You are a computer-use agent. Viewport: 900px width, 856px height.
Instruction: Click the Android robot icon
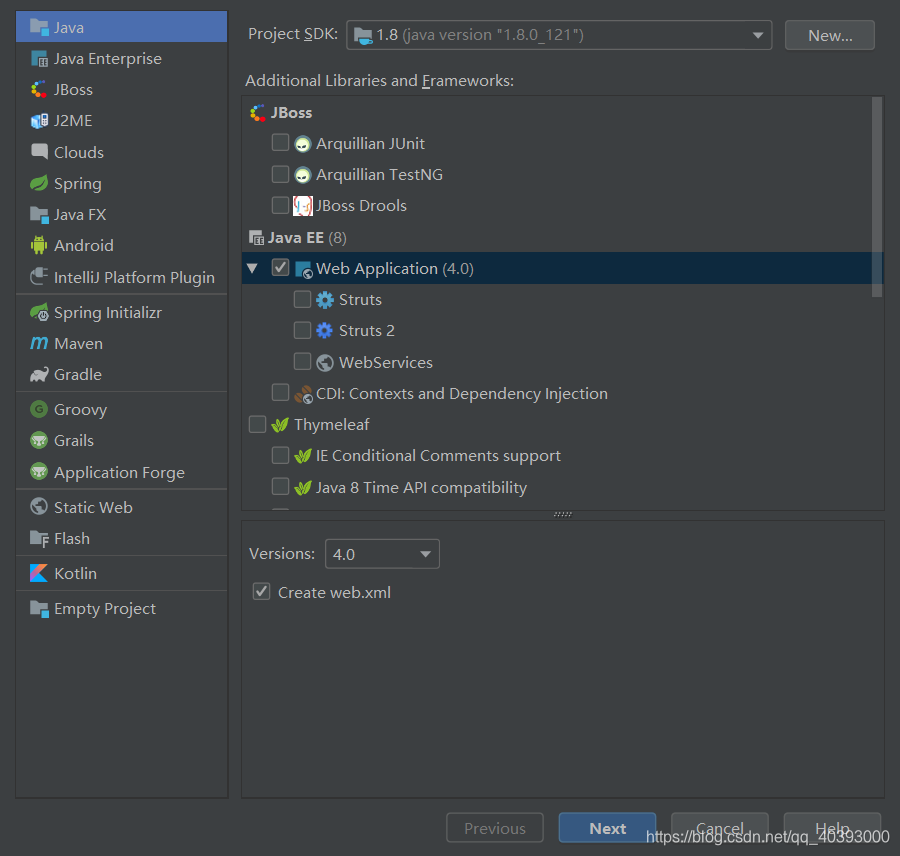39,245
